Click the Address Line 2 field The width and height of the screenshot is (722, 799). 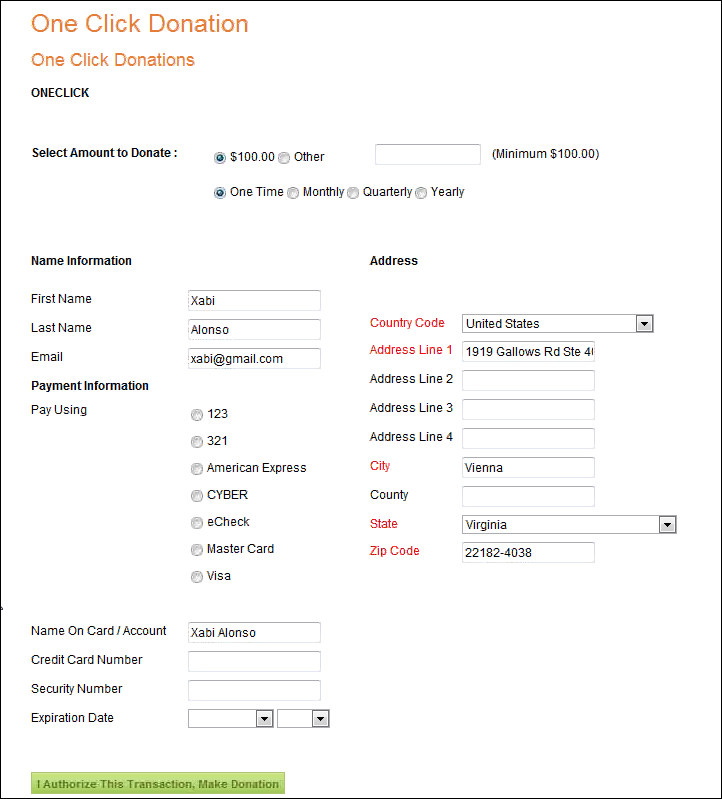click(x=528, y=380)
